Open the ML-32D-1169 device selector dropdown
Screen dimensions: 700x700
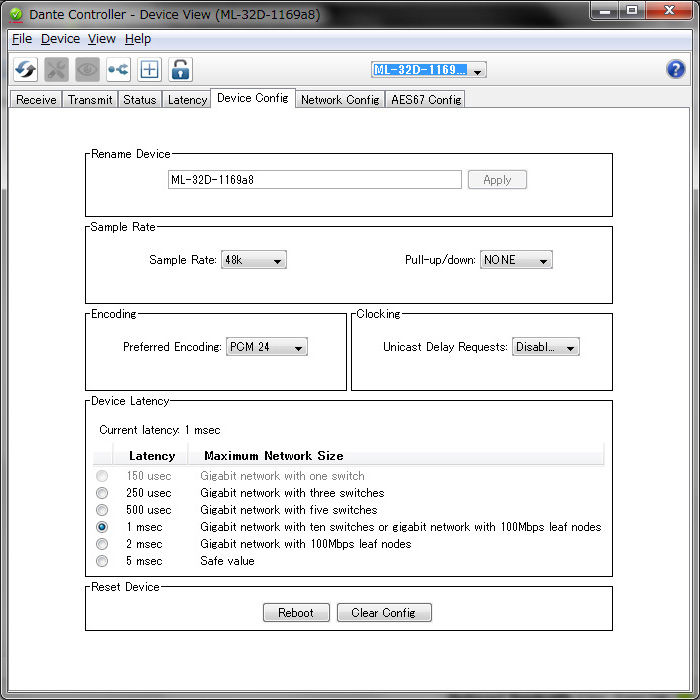[x=429, y=70]
